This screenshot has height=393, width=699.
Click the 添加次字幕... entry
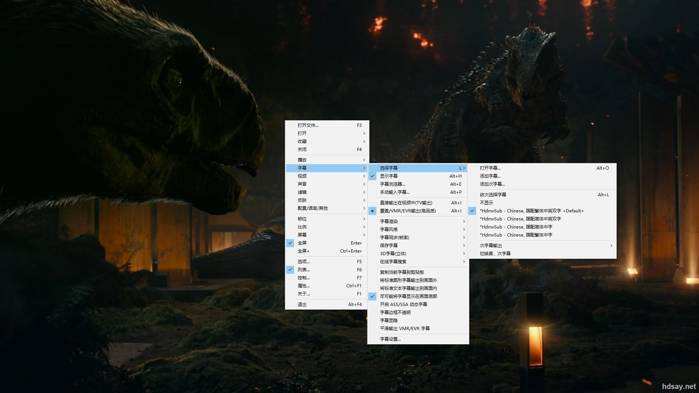coord(542,184)
